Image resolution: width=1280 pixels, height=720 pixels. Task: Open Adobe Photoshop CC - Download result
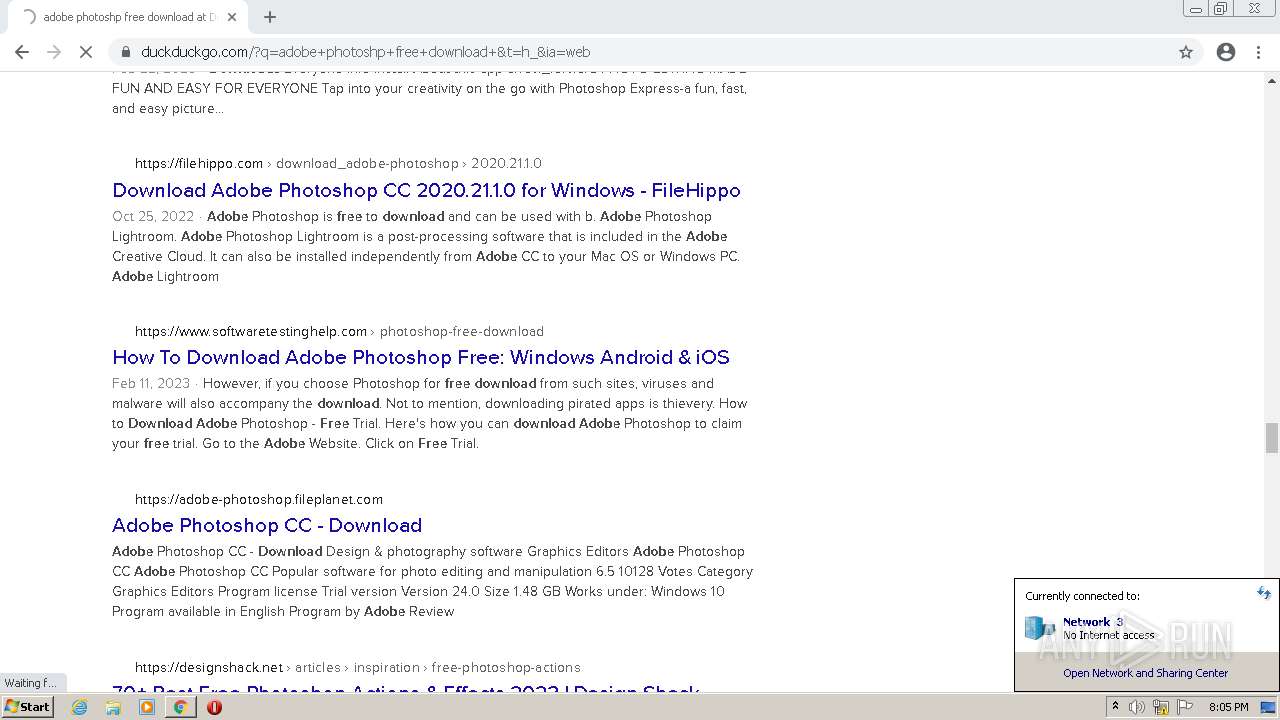267,525
